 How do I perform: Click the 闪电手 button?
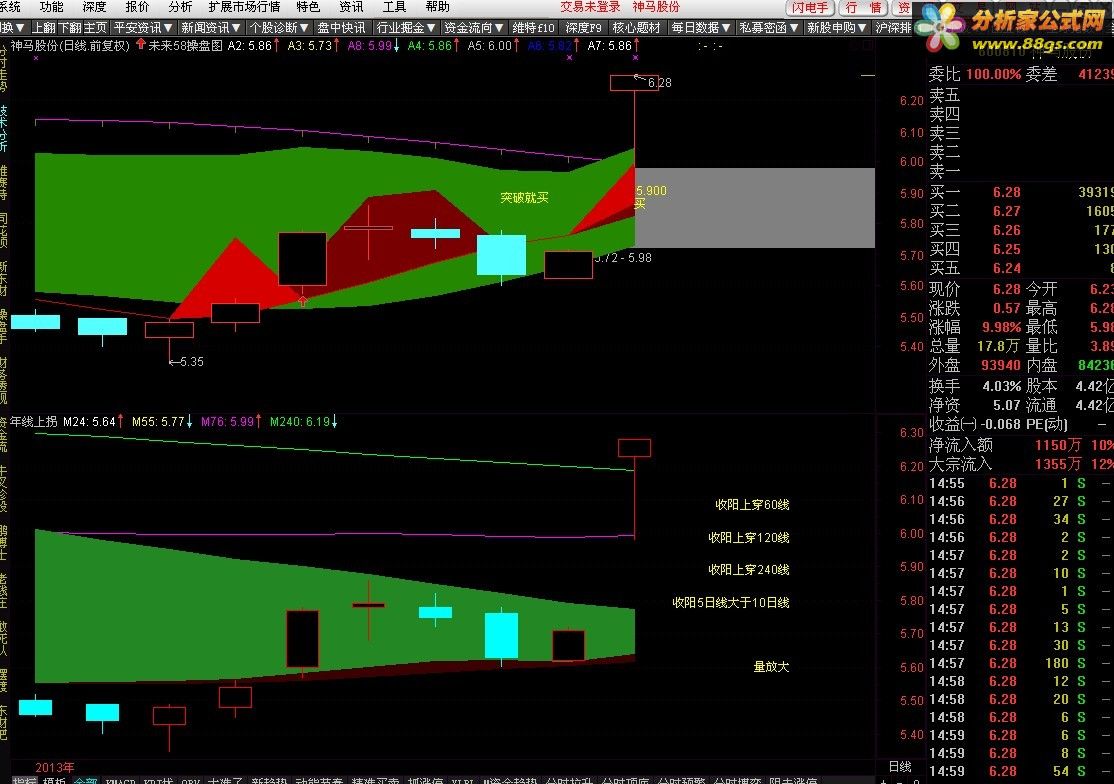810,8
